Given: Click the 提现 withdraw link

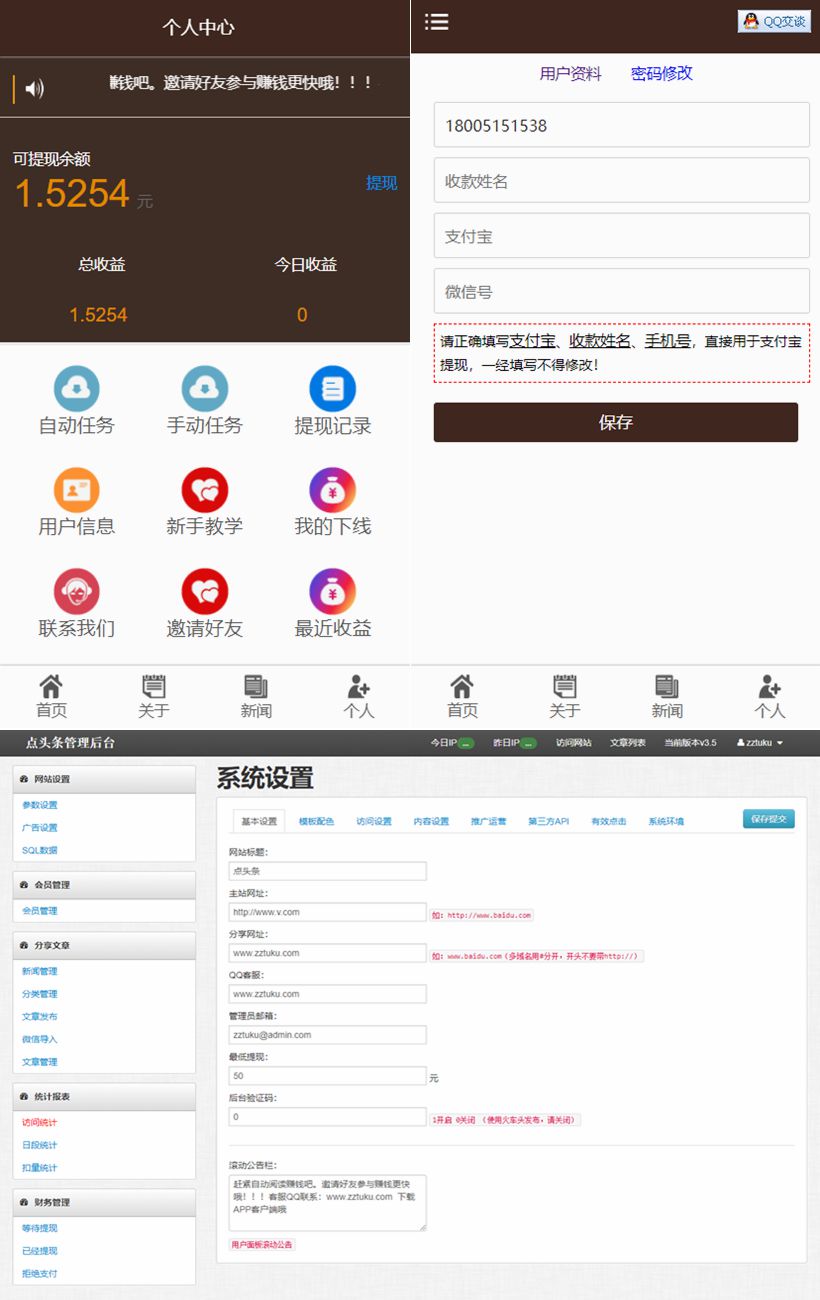Looking at the screenshot, I should pyautogui.click(x=382, y=183).
